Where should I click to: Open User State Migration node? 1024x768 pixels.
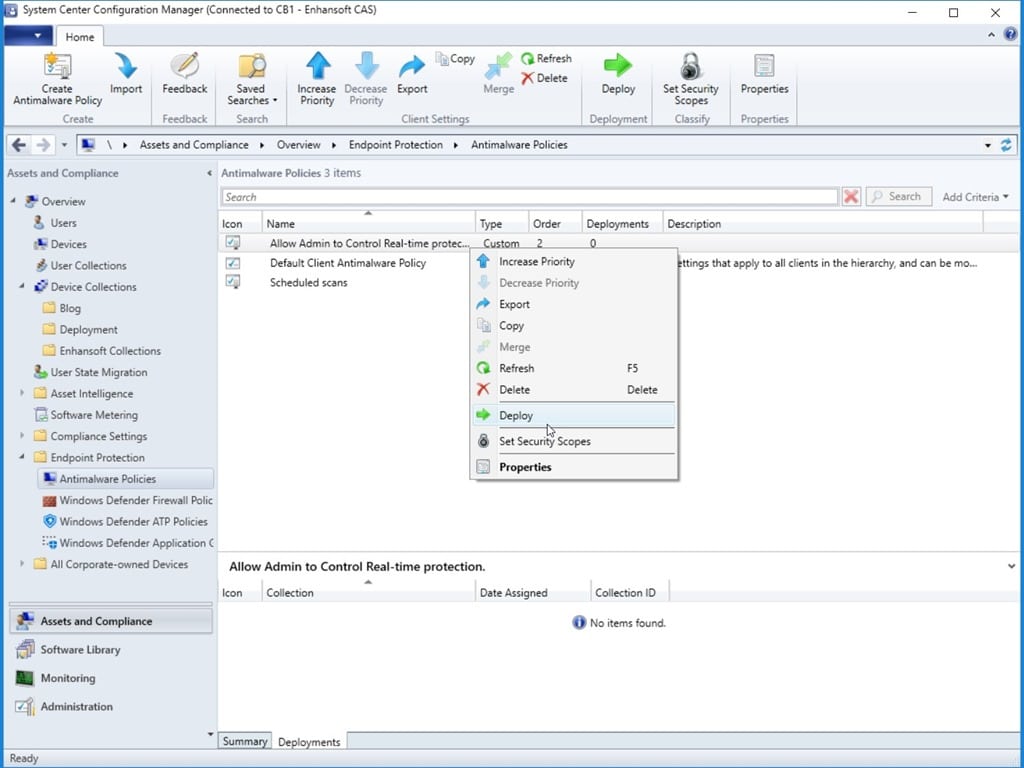click(90, 372)
